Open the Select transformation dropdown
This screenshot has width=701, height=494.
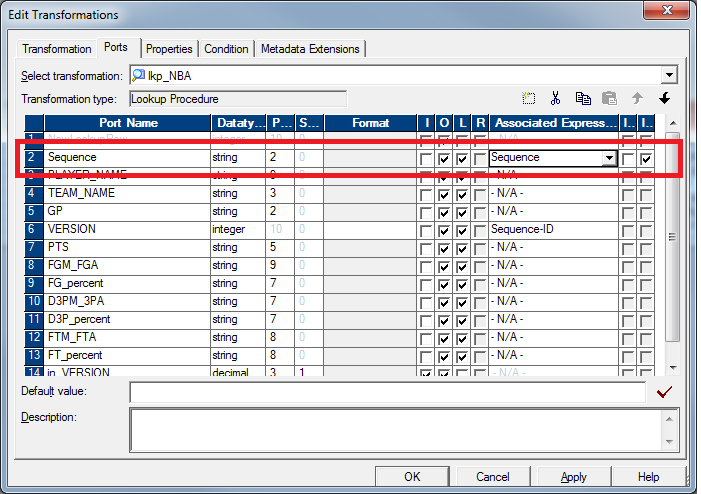point(669,75)
